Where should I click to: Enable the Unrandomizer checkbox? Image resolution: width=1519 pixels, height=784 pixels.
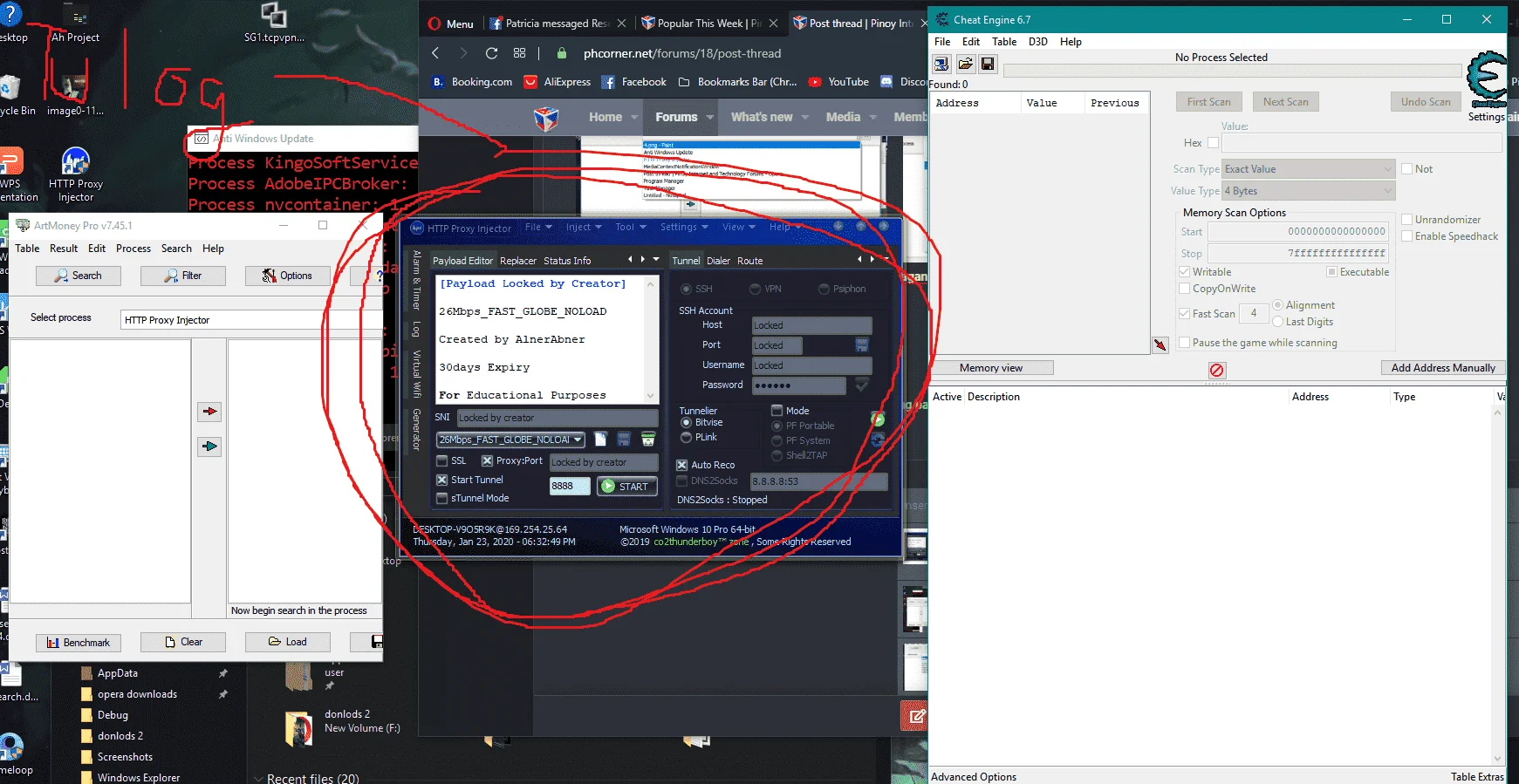tap(1407, 220)
